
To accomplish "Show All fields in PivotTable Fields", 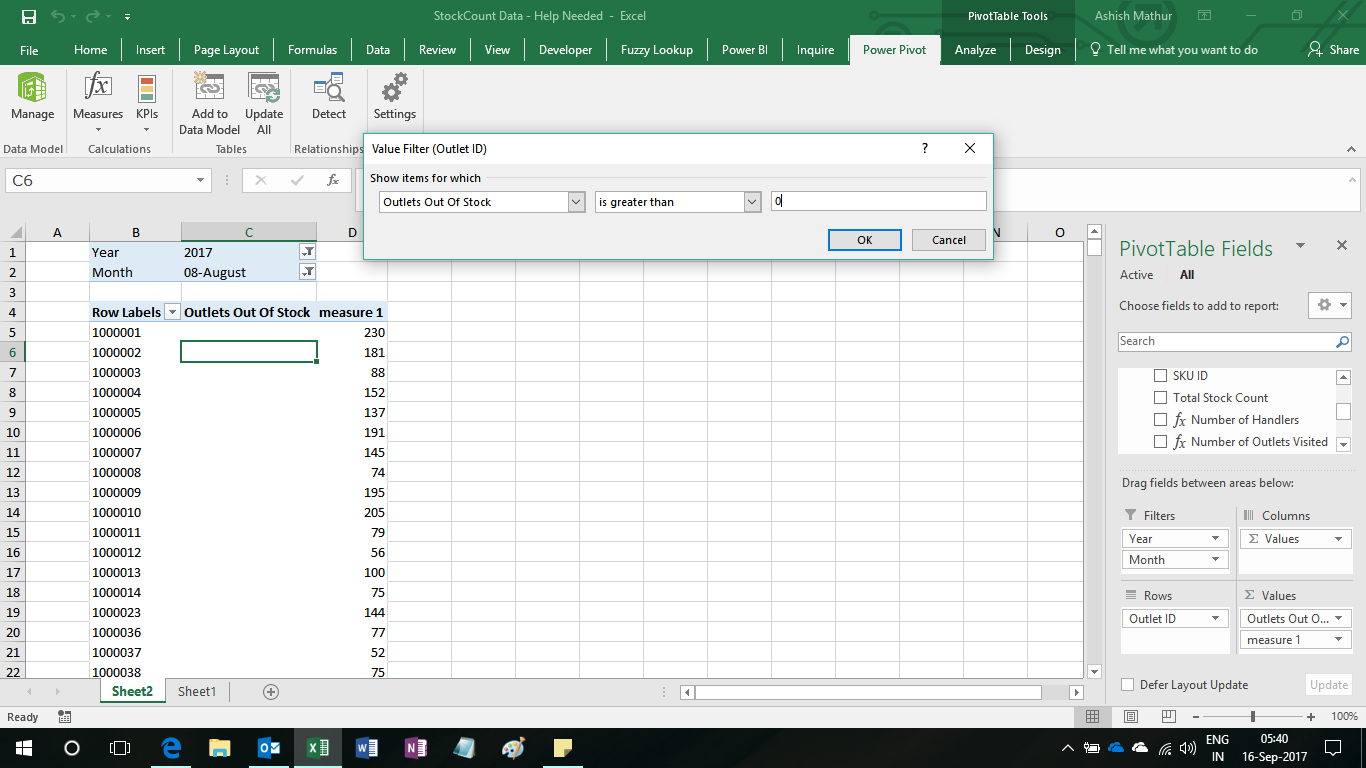I will point(1187,275).
